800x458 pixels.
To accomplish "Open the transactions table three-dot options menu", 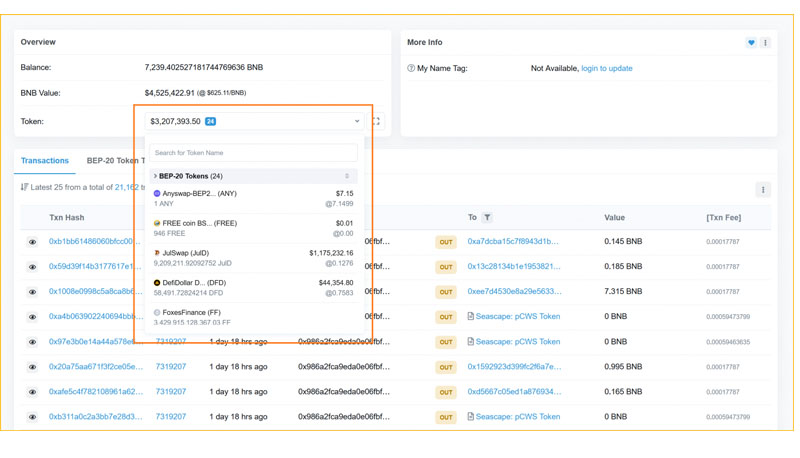I will tap(763, 190).
